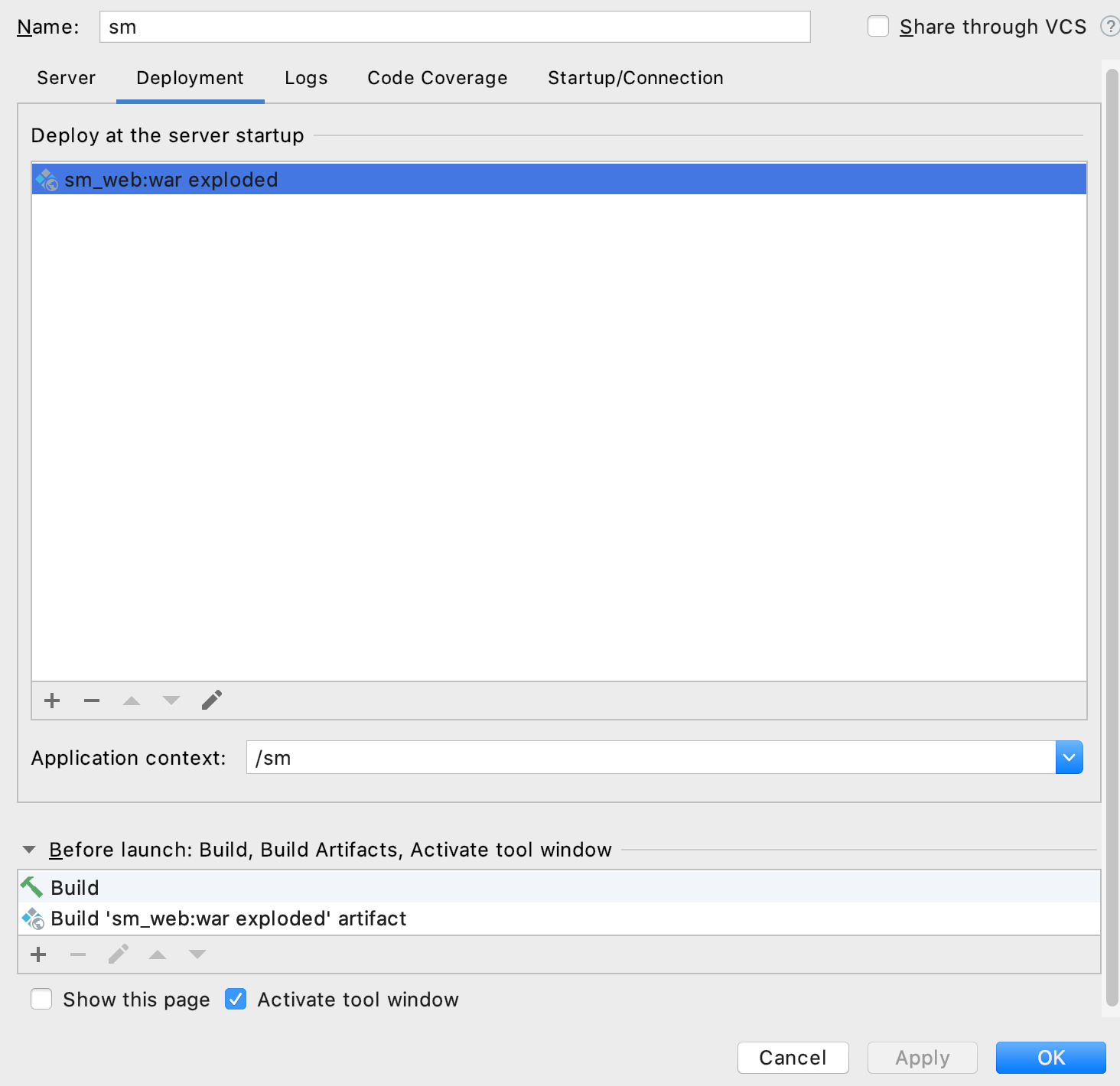Move deployment artifact up arrow
The width and height of the screenshot is (1120, 1086).
pos(132,701)
